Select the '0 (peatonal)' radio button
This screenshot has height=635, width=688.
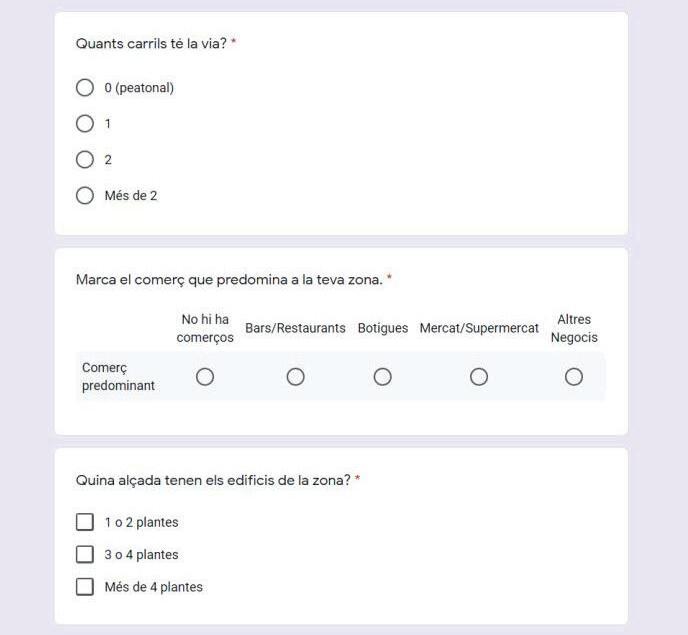tap(85, 88)
